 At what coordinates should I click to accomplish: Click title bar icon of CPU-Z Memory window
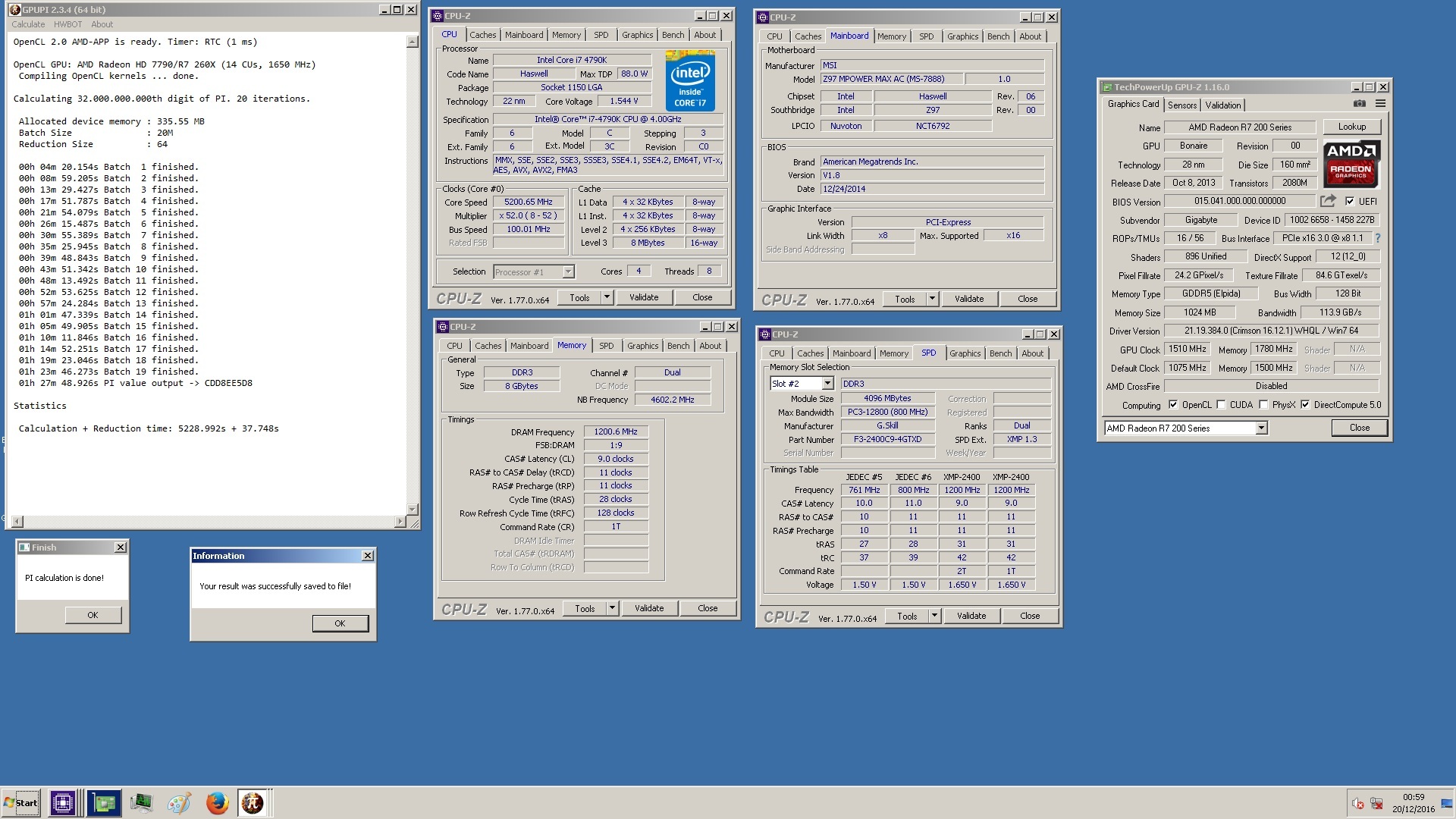[443, 327]
